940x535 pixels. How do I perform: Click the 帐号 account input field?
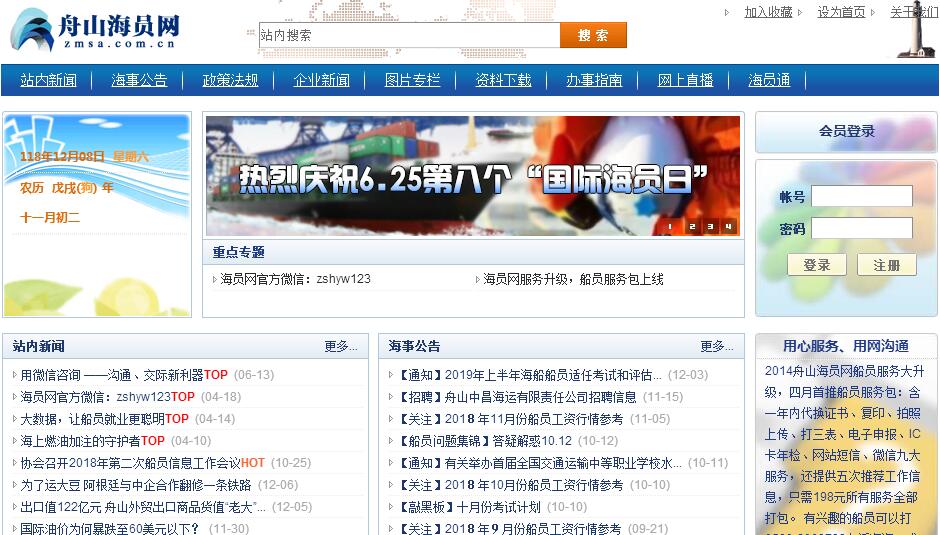click(x=861, y=197)
